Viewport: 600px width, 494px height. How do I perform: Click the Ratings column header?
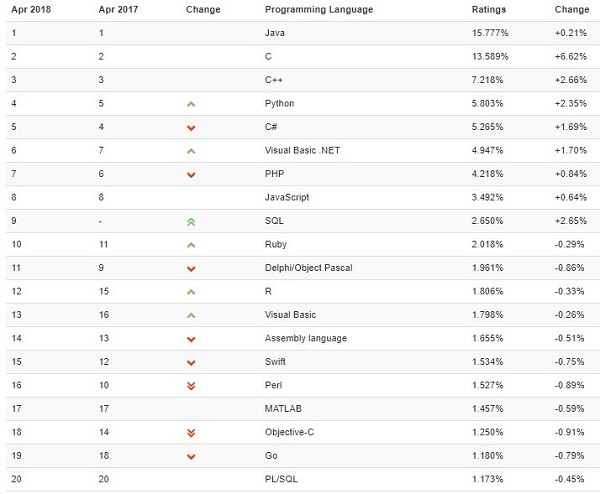click(x=489, y=9)
